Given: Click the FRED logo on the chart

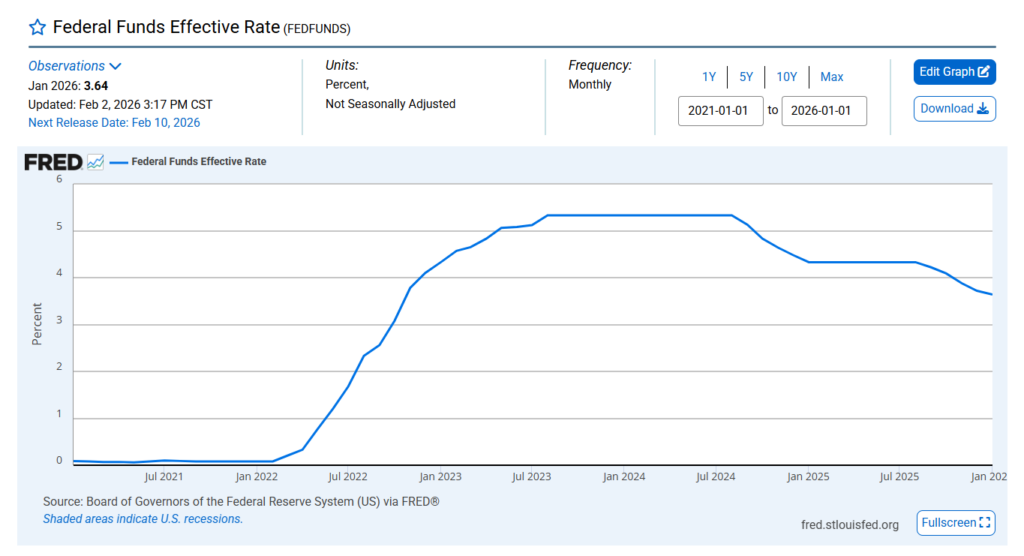Looking at the screenshot, I should (53, 162).
